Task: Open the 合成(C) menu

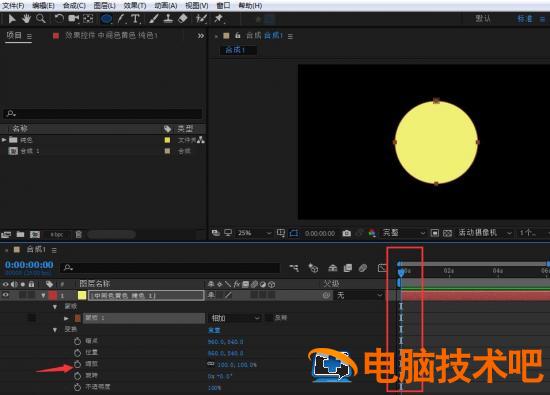Action: click(x=74, y=6)
